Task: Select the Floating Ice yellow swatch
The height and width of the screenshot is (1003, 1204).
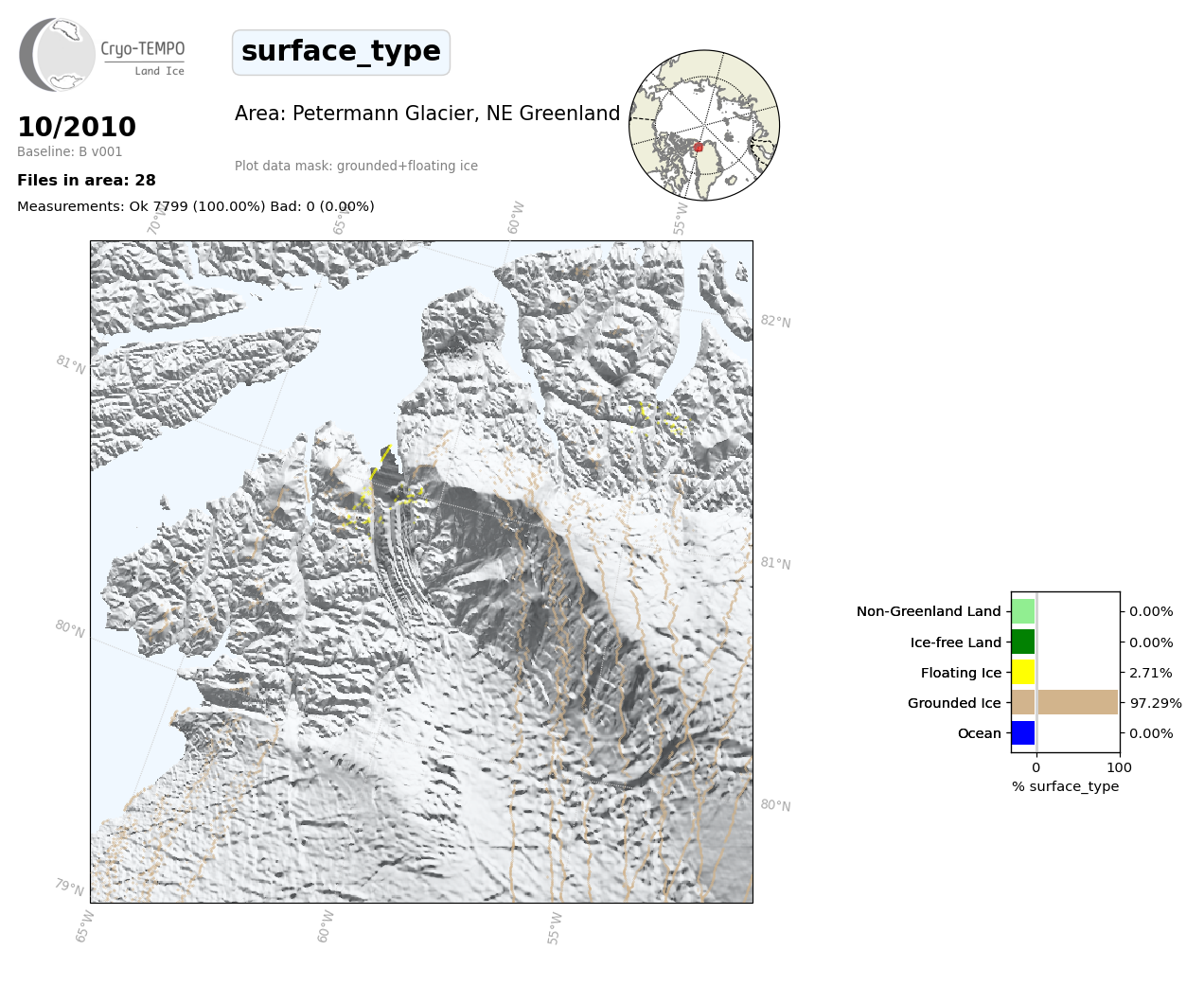Action: click(x=1023, y=673)
